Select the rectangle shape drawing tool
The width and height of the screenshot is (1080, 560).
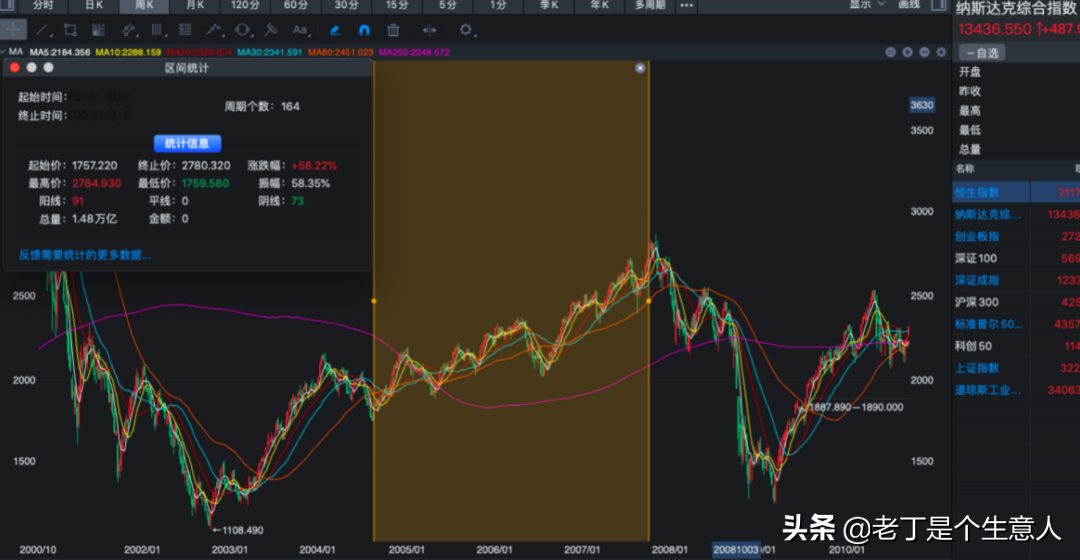tap(70, 30)
